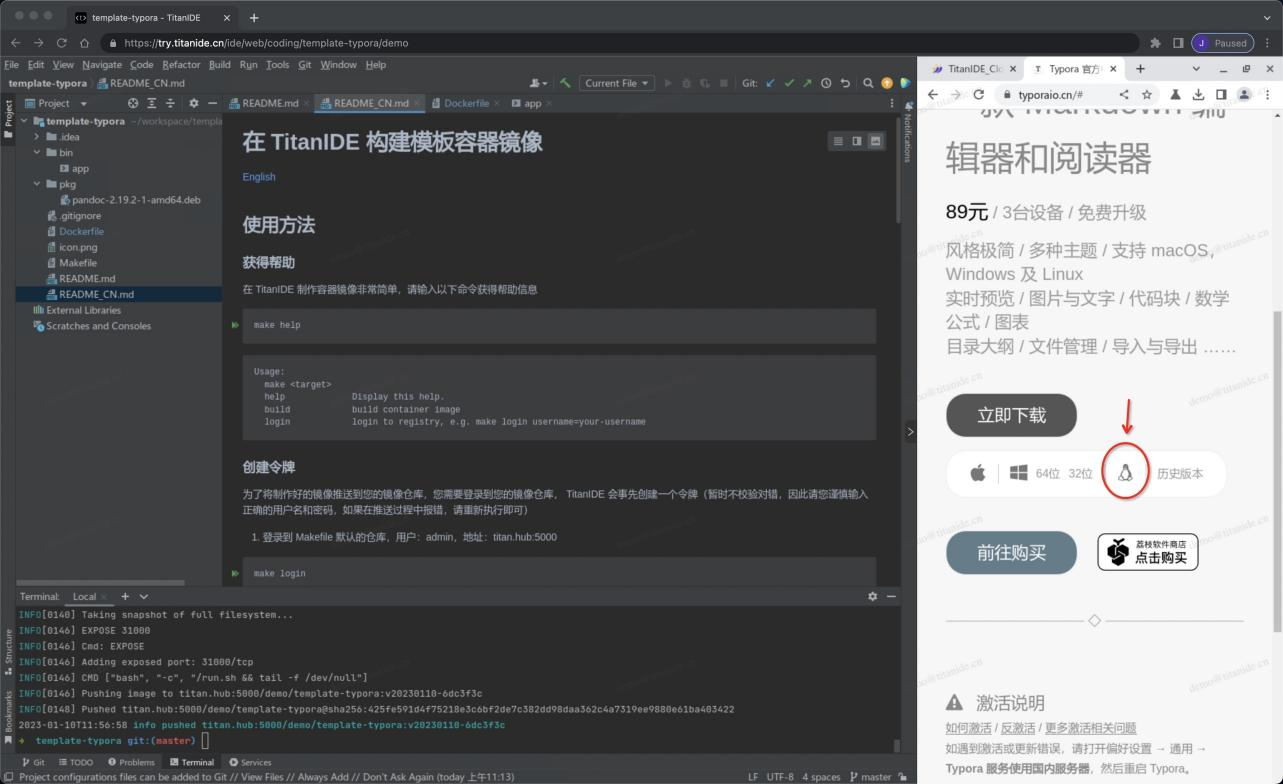Viewport: 1283px width, 784px height.
Task: Click Search Everywhere magnifier icon
Action: 868,83
